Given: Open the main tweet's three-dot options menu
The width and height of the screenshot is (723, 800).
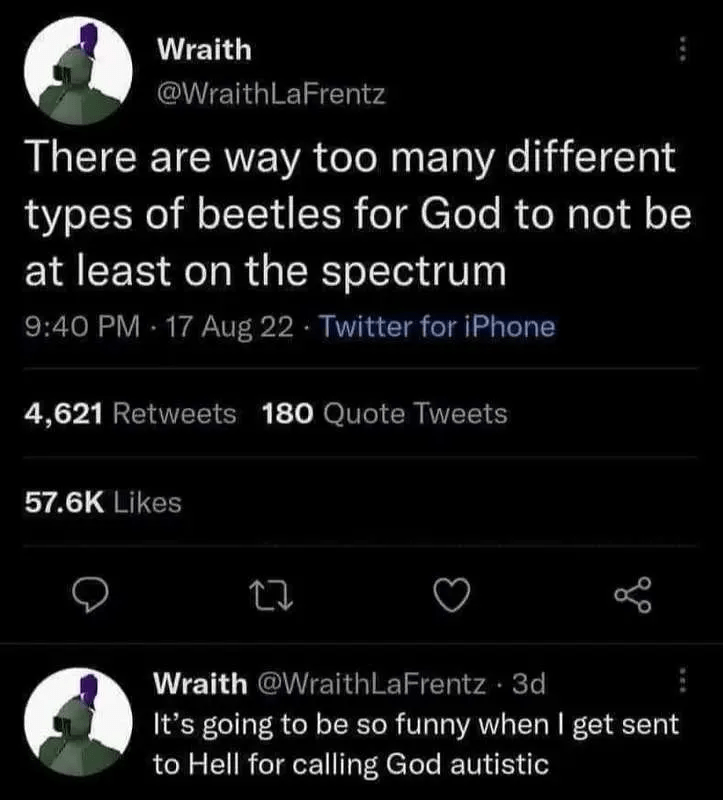Looking at the screenshot, I should click(x=682, y=49).
